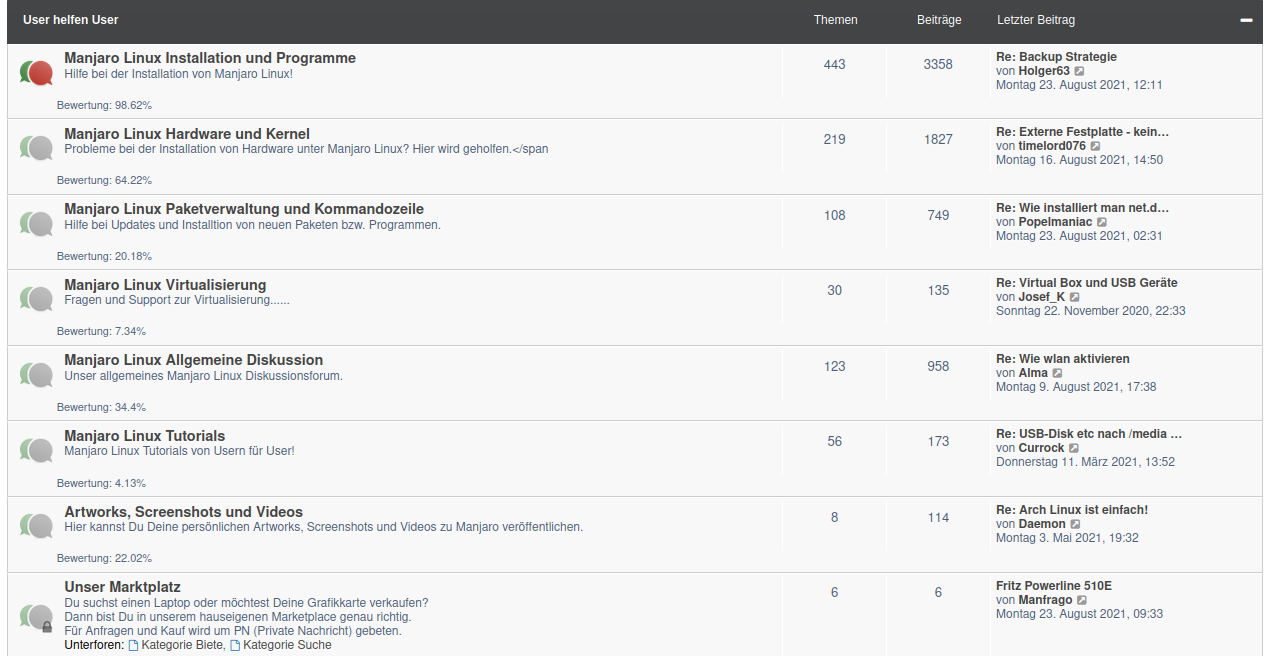View the profile of user Alma
Screen dimensions: 1272x656
(1033, 373)
